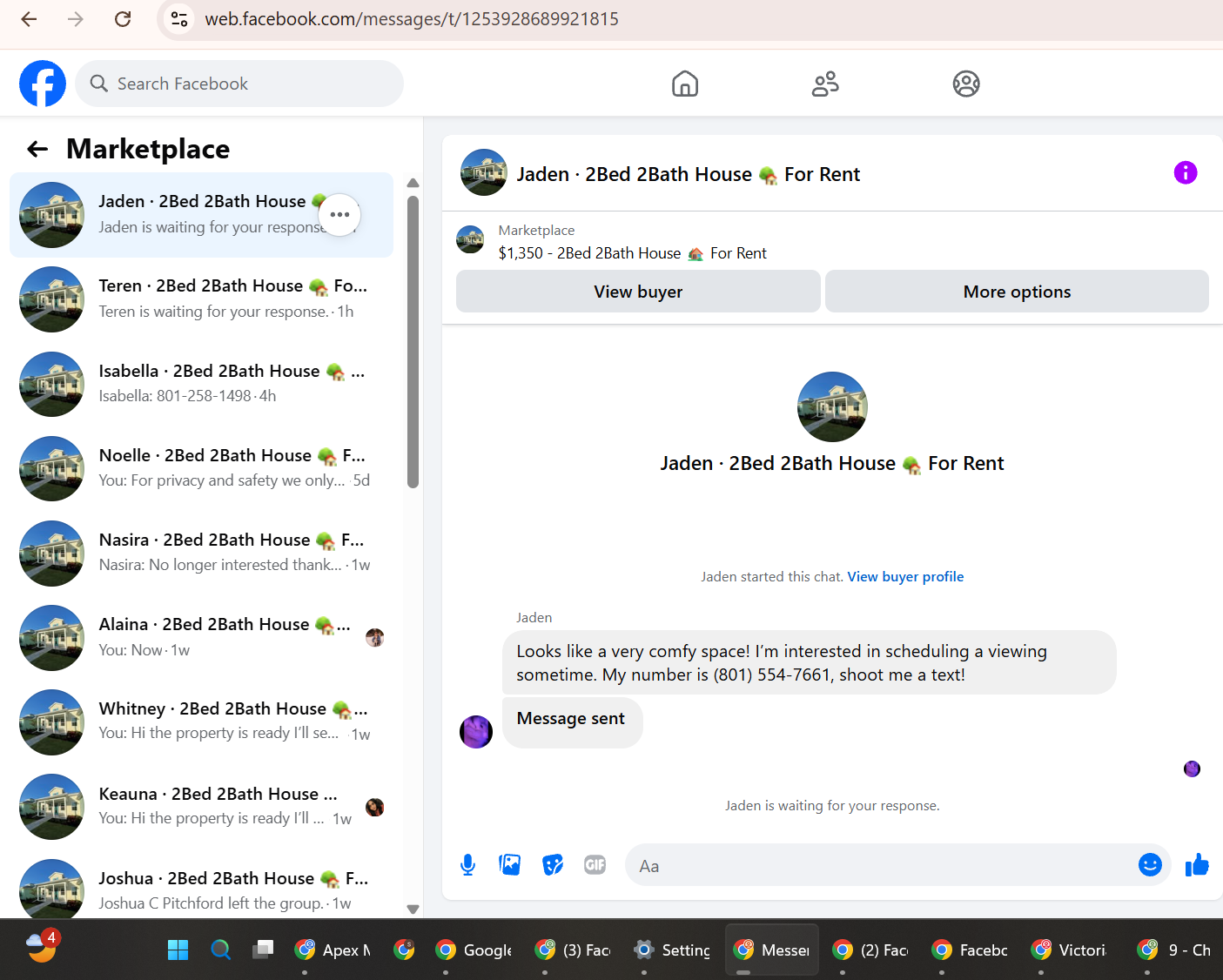Click sender avatar beside Message sent
Image resolution: width=1223 pixels, height=980 pixels.
476,732
